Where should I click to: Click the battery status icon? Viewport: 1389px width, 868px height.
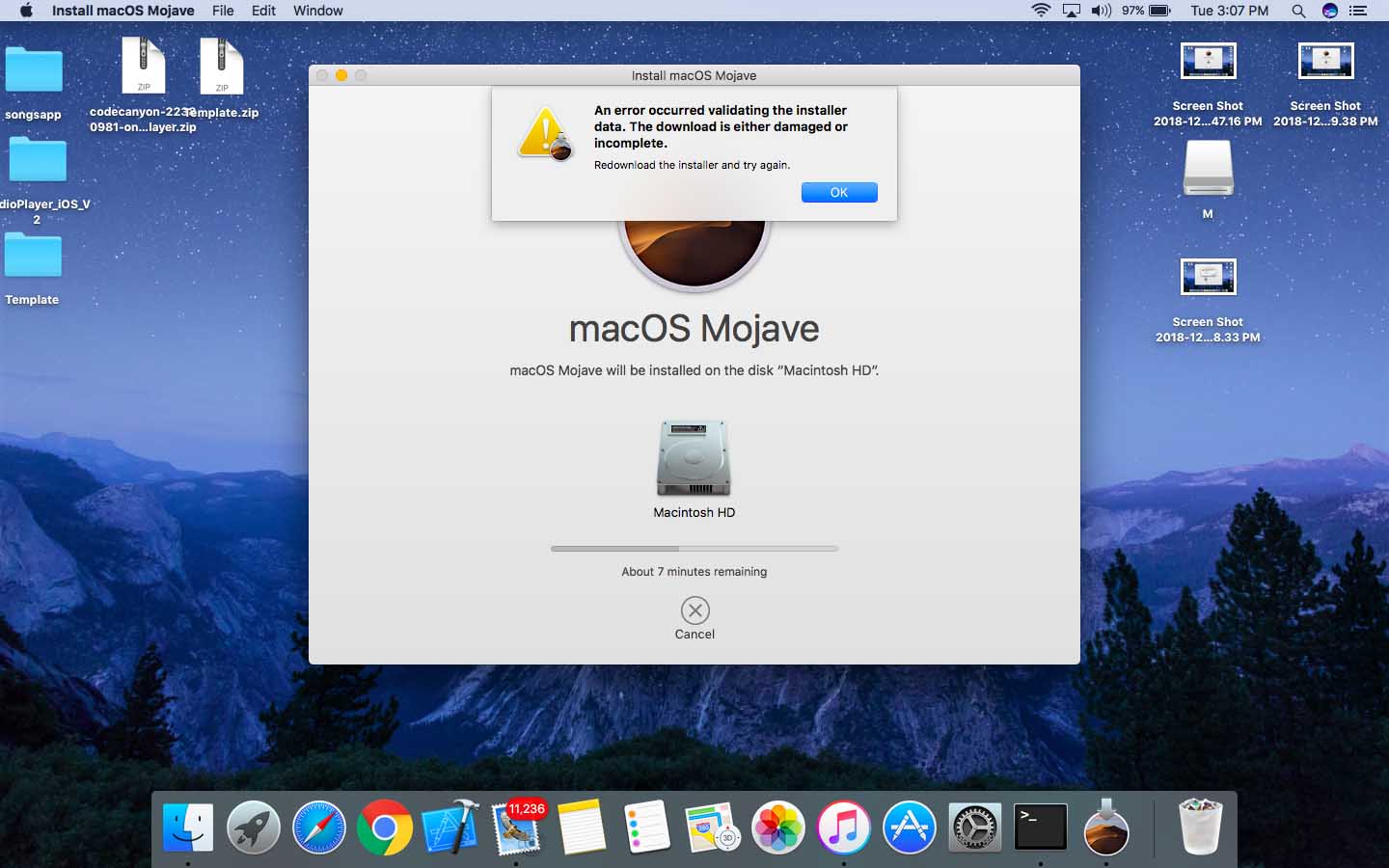(x=1159, y=11)
